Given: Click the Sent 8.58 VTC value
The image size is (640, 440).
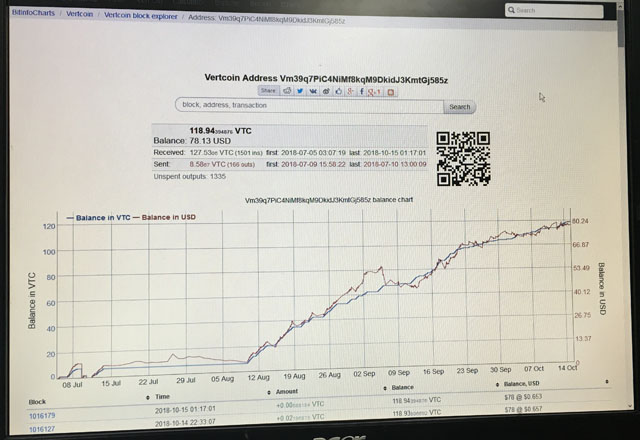Looking at the screenshot, I should click(x=222, y=164).
